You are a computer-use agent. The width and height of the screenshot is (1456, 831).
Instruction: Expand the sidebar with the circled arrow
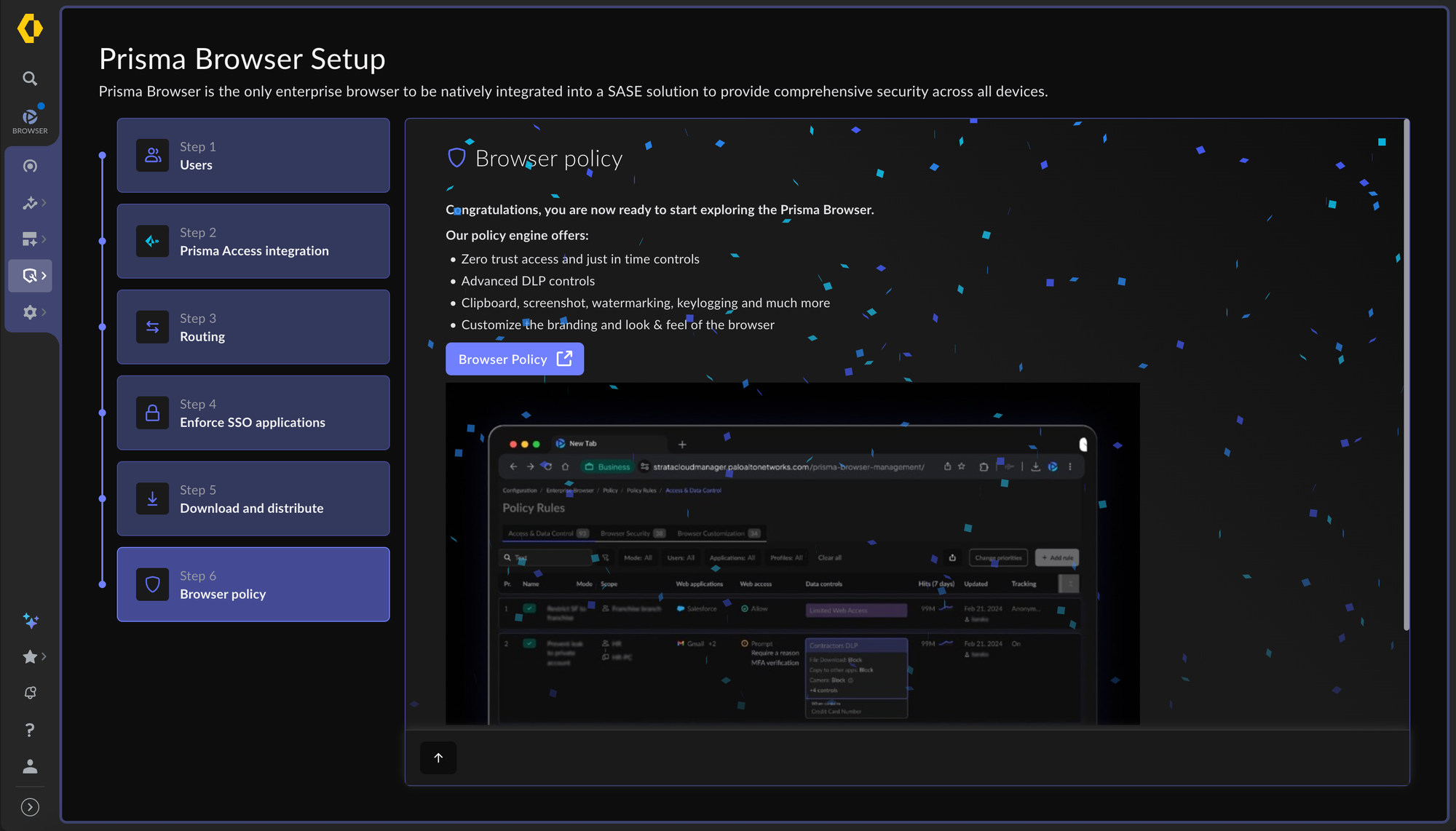click(30, 807)
